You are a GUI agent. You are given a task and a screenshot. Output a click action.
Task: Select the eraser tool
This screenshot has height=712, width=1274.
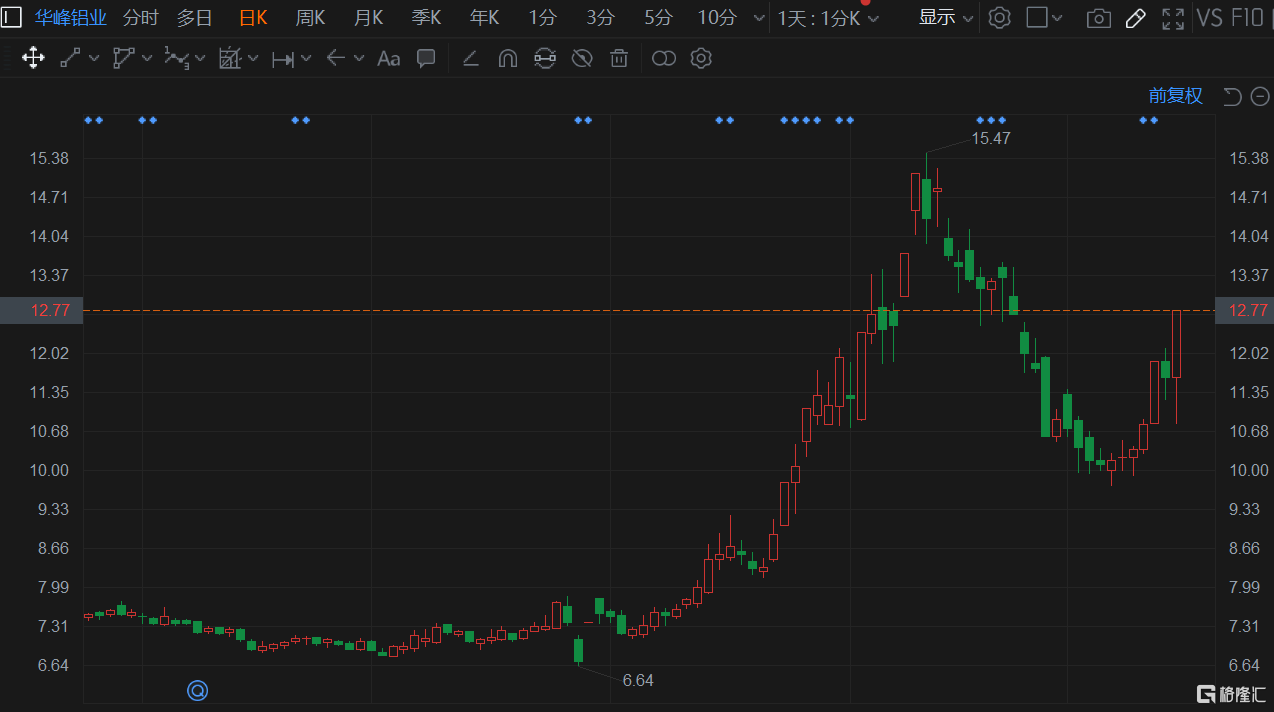click(x=470, y=58)
